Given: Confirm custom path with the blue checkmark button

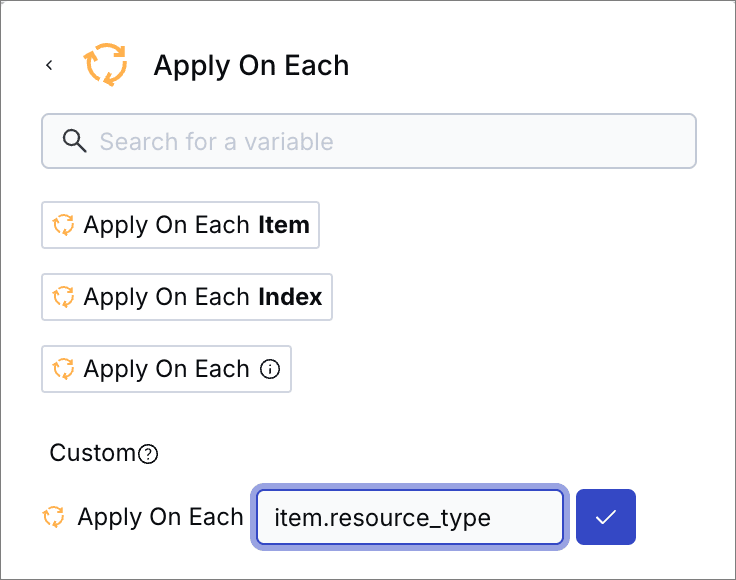Looking at the screenshot, I should click(x=606, y=517).
